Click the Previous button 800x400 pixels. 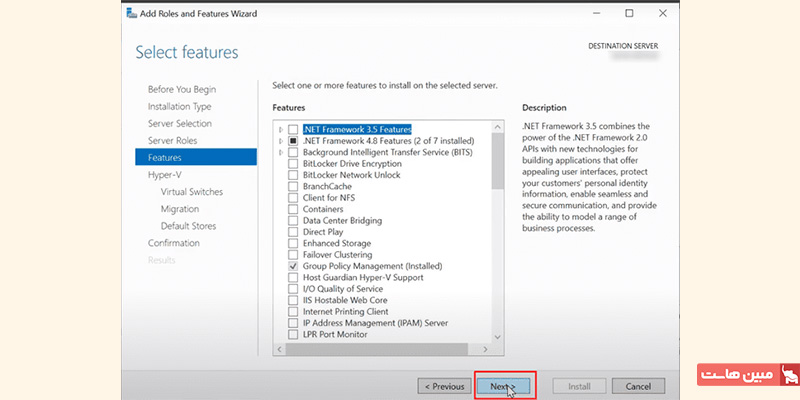pyautogui.click(x=444, y=386)
